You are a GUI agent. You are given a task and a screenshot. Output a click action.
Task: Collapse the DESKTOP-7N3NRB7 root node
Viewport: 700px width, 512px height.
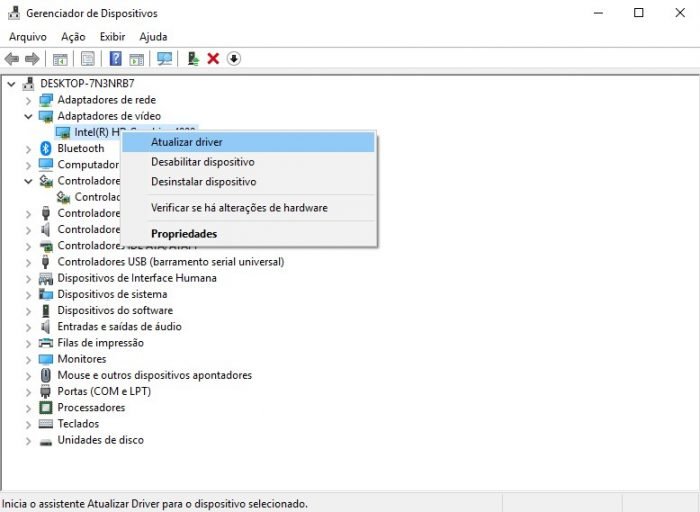point(11,84)
